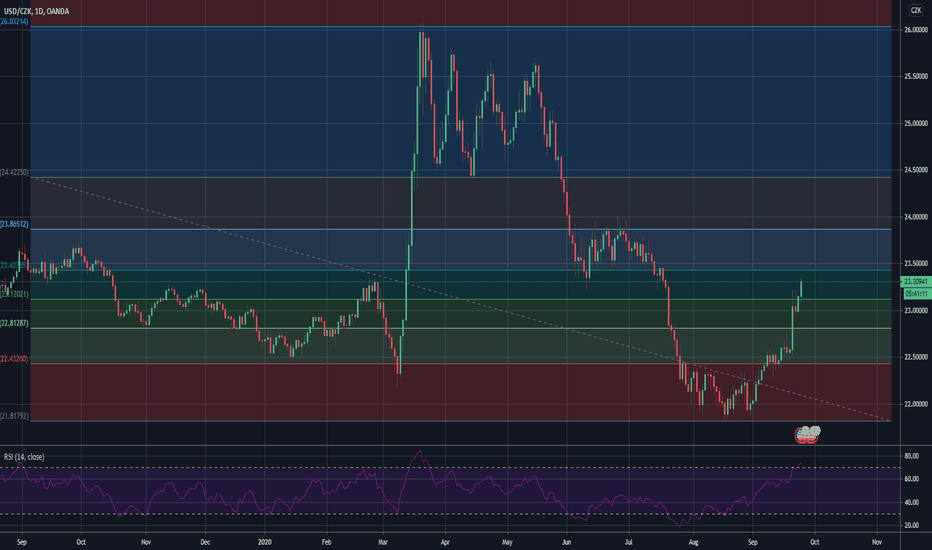Viewport: 932px width, 550px height.
Task: Click the 25.00000 price axis value
Action: coord(916,124)
